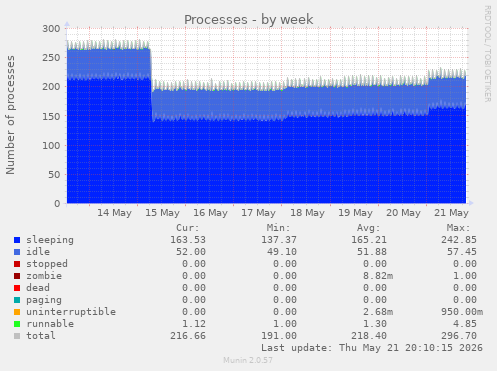Click the 250 y-axis tick label
This screenshot has height=371, width=497.
coord(51,58)
